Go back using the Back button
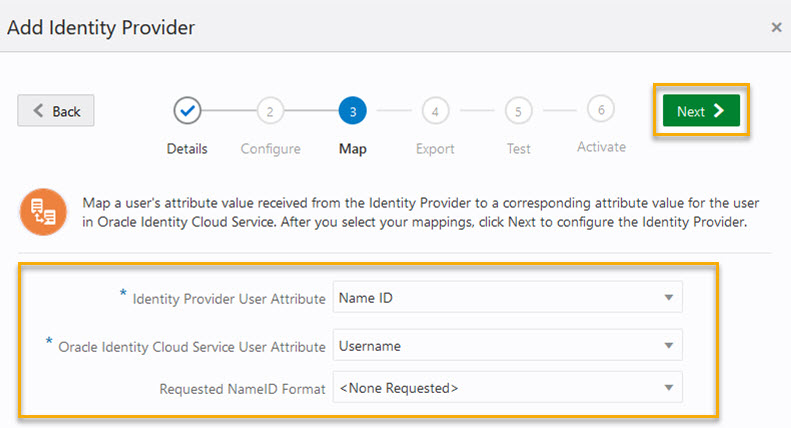791x428 pixels. tap(56, 111)
